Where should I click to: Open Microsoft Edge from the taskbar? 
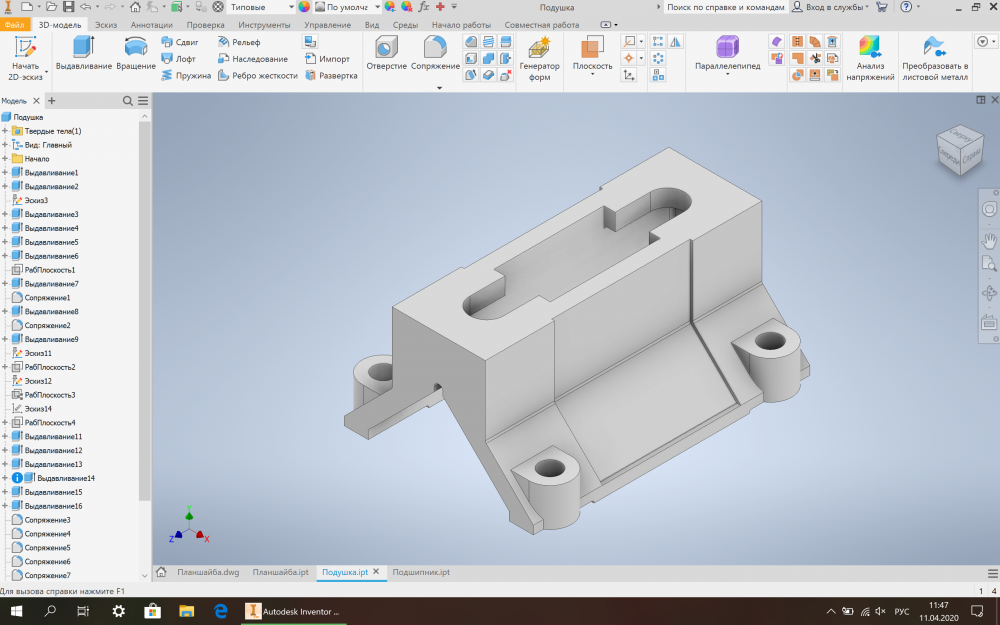pos(221,611)
